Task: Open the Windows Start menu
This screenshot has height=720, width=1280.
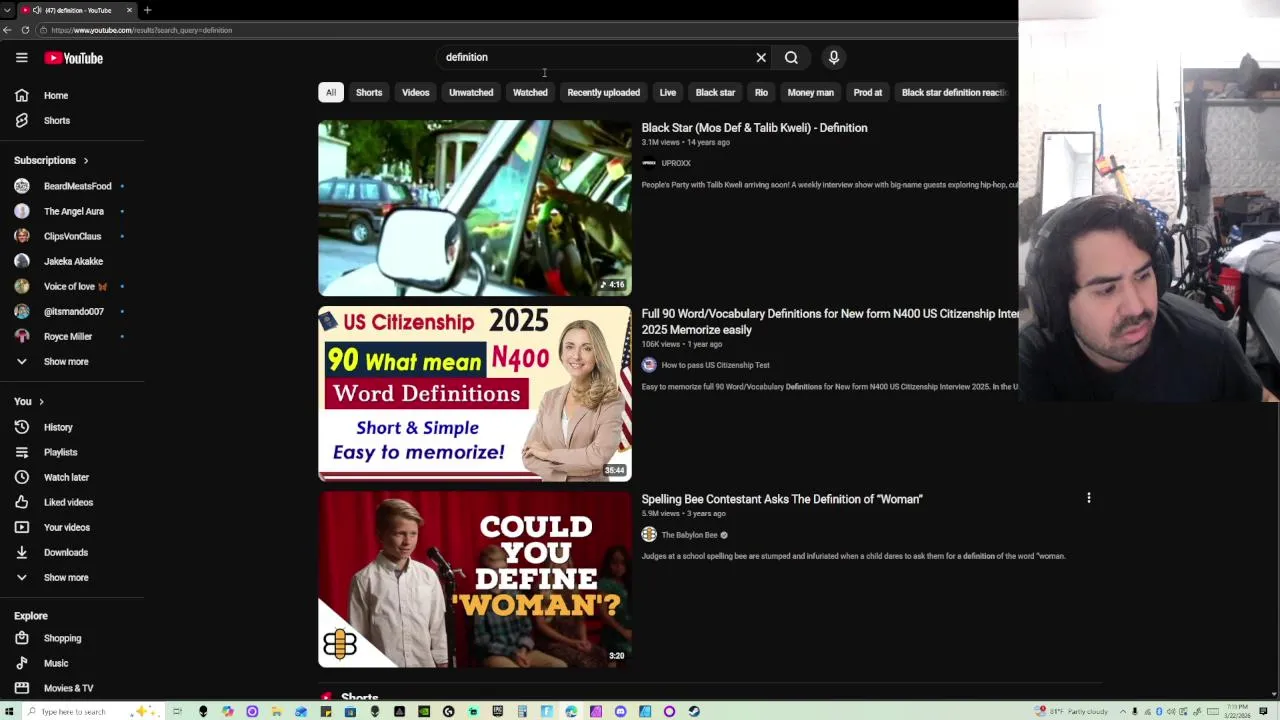Action: [x=7, y=711]
